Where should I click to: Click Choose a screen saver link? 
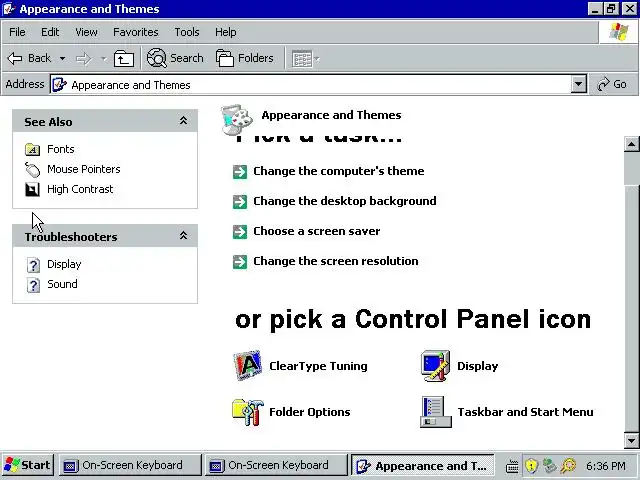coord(316,231)
